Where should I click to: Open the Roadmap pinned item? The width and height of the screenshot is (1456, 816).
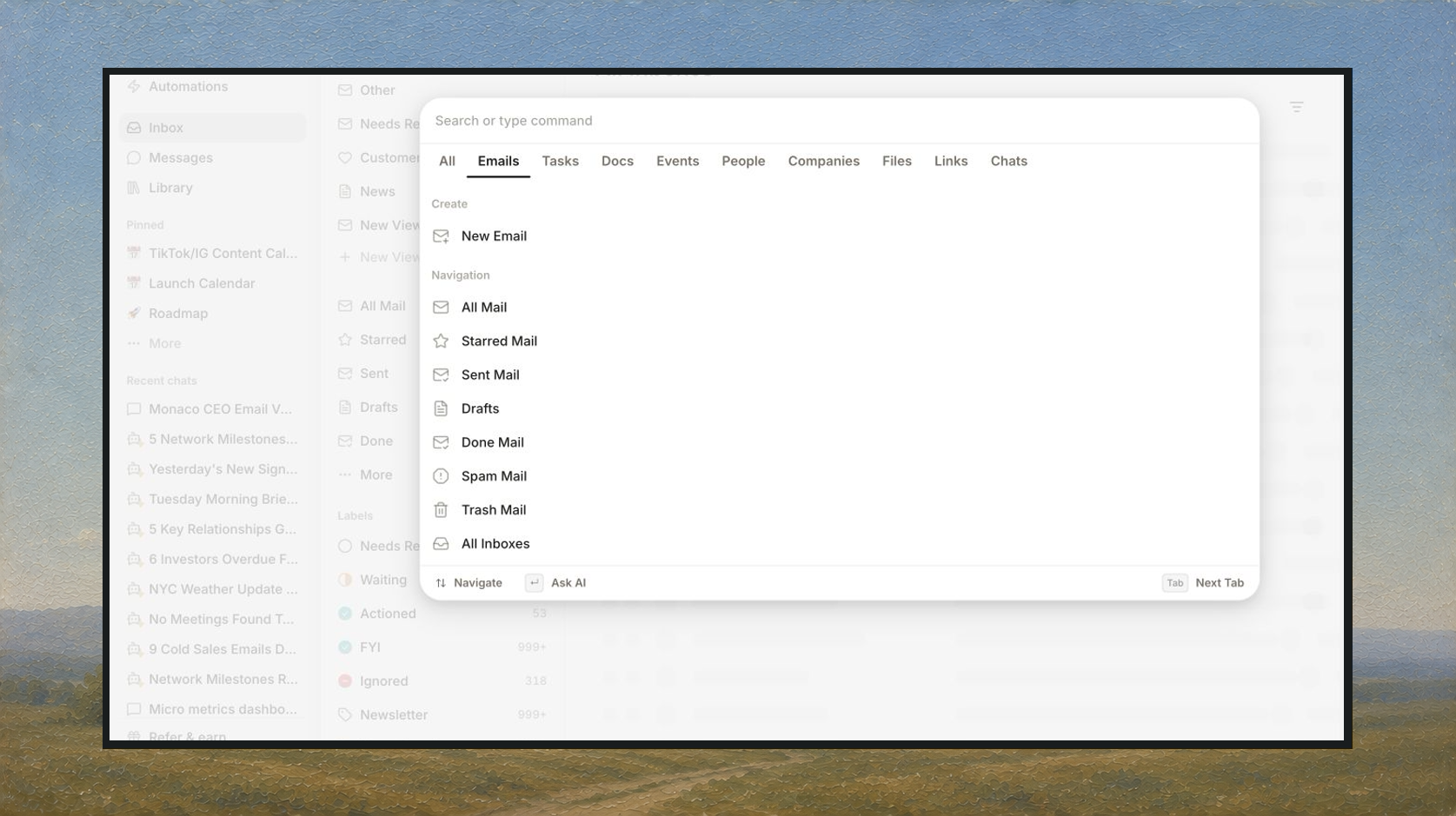click(x=177, y=314)
